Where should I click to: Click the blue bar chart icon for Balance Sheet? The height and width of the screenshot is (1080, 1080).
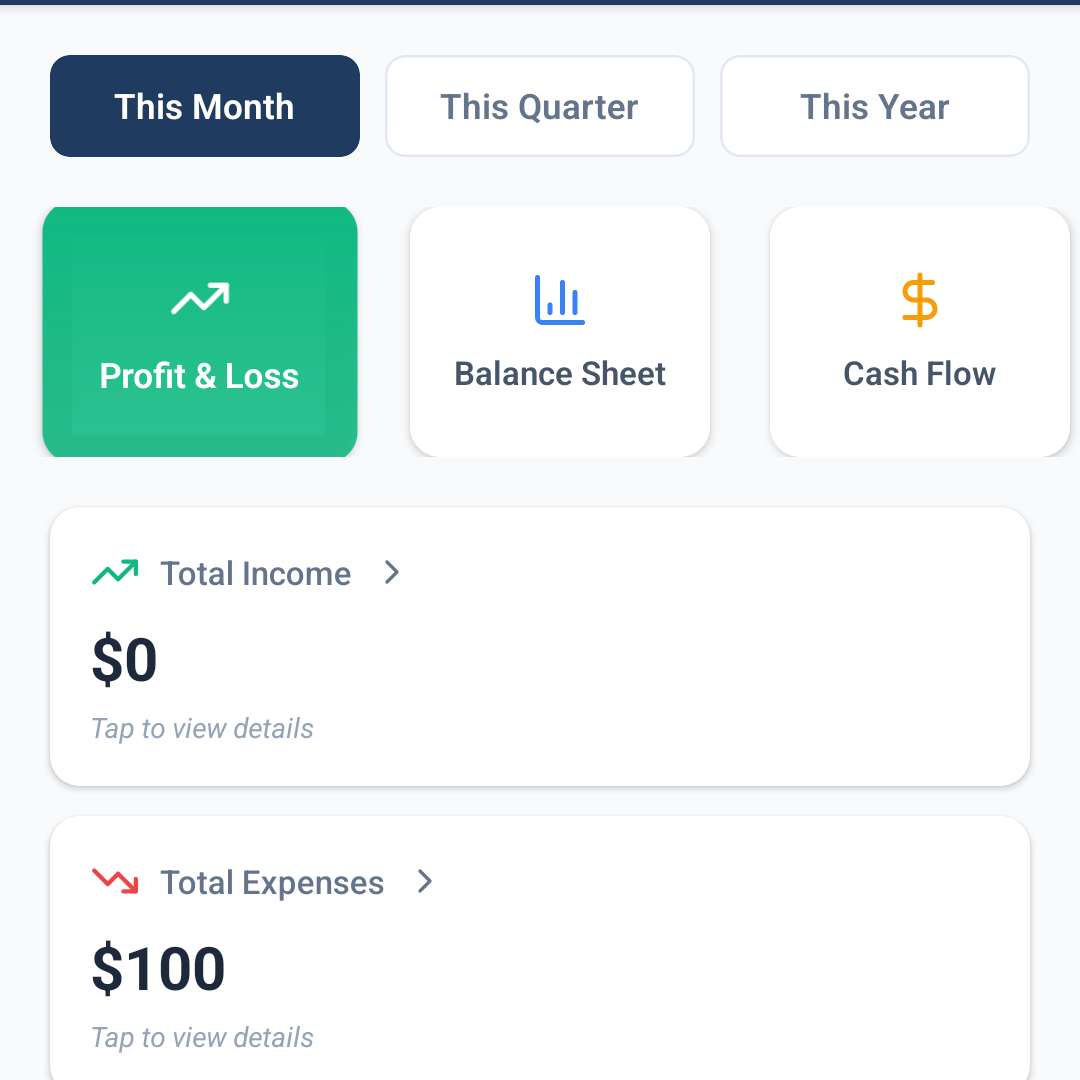point(560,300)
